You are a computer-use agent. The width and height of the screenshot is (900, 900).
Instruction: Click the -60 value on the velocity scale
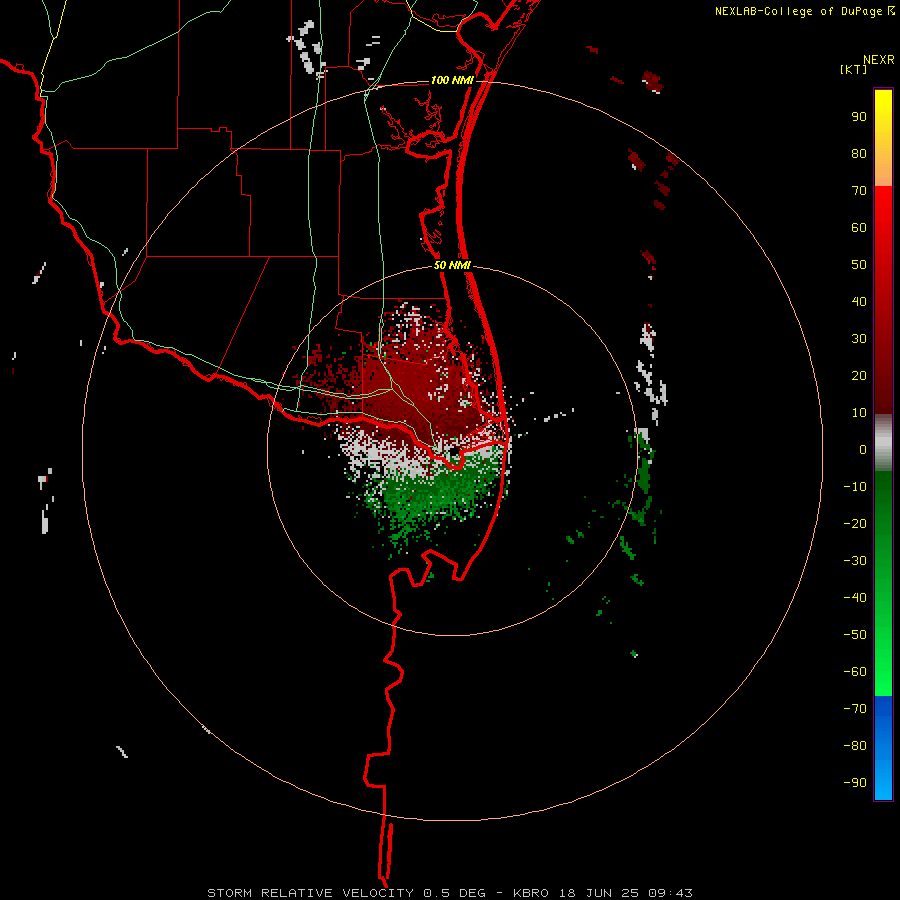click(855, 672)
